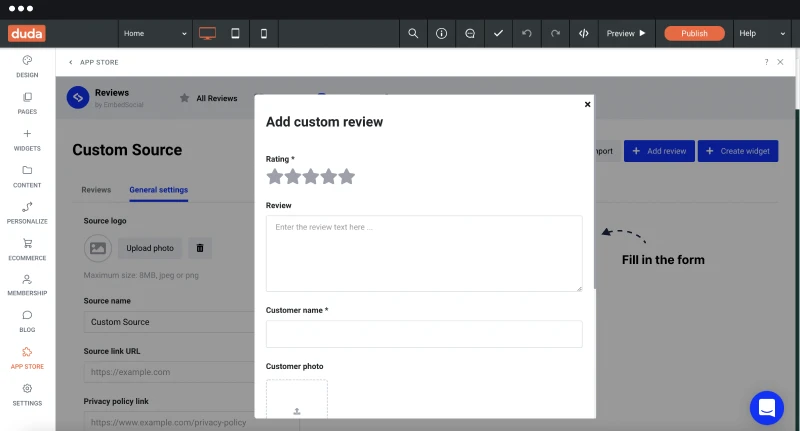Viewport: 800px width, 431px height.
Task: Switch to tablet device view
Action: (x=235, y=34)
